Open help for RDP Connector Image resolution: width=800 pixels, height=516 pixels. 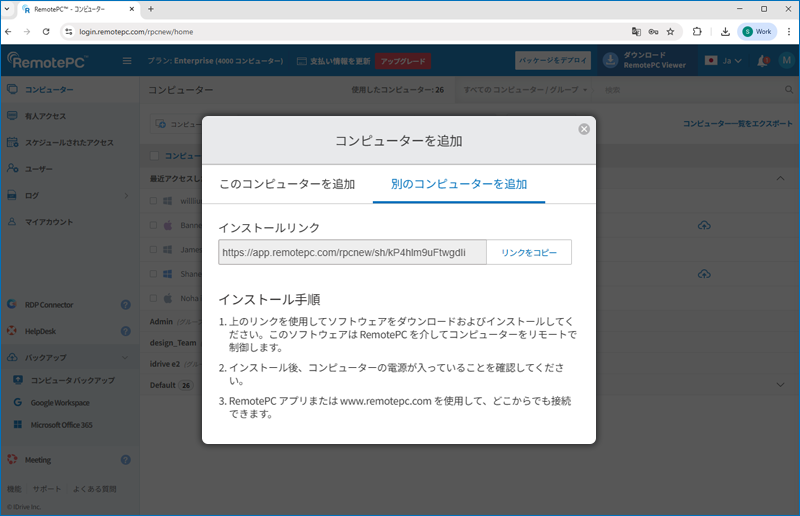tap(126, 305)
